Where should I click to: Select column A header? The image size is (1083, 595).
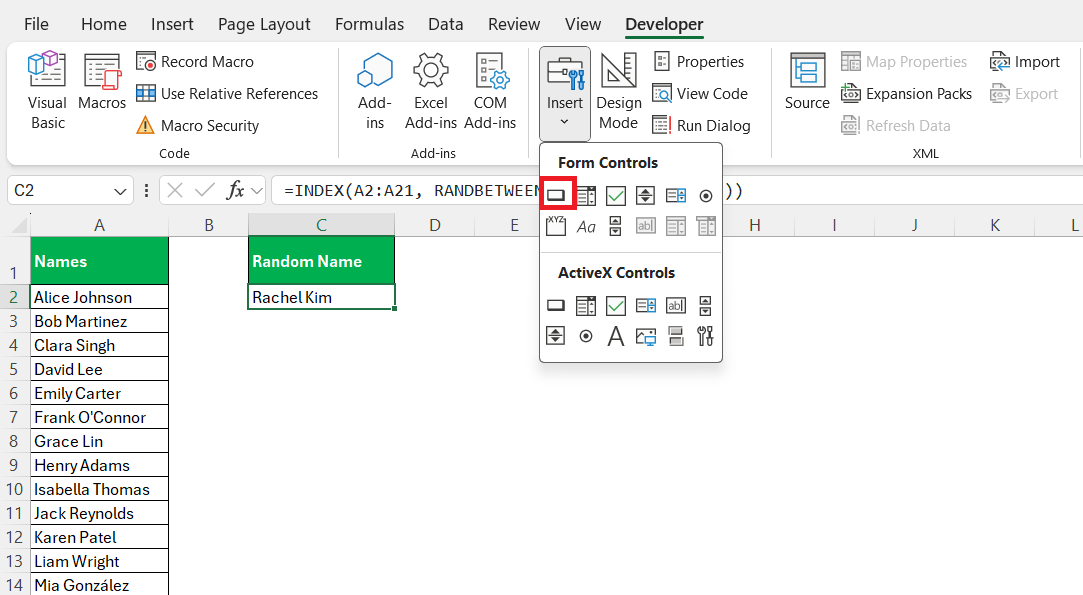(99, 225)
